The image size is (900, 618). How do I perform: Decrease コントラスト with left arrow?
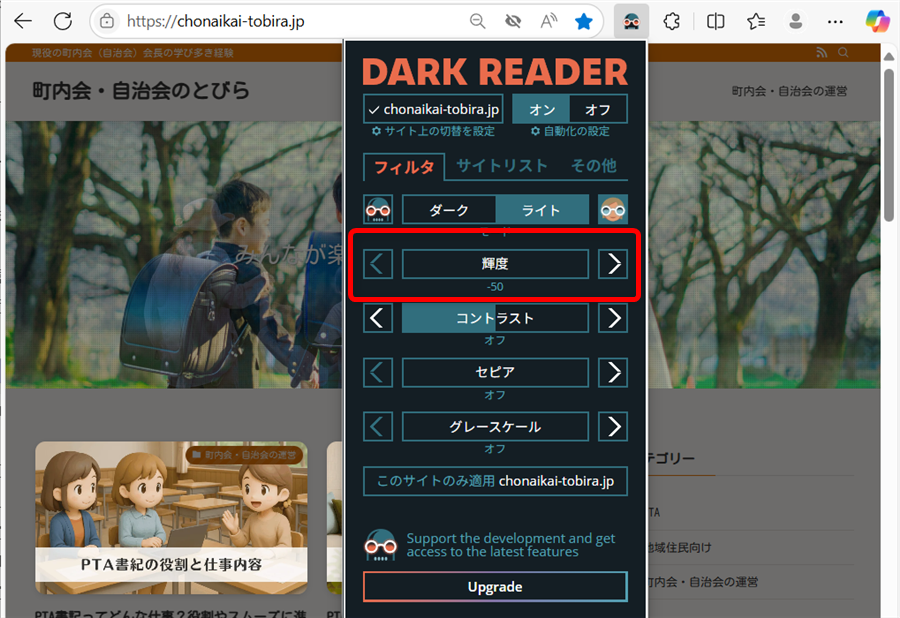point(377,319)
